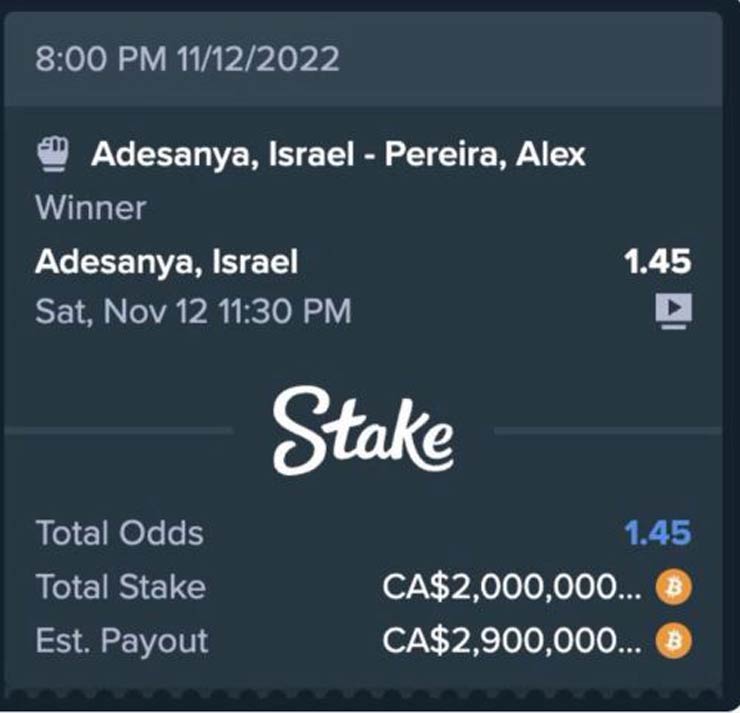Click the Bitcoin icon beside Est. Payout
Viewport: 740px width, 713px height.
[x=673, y=641]
